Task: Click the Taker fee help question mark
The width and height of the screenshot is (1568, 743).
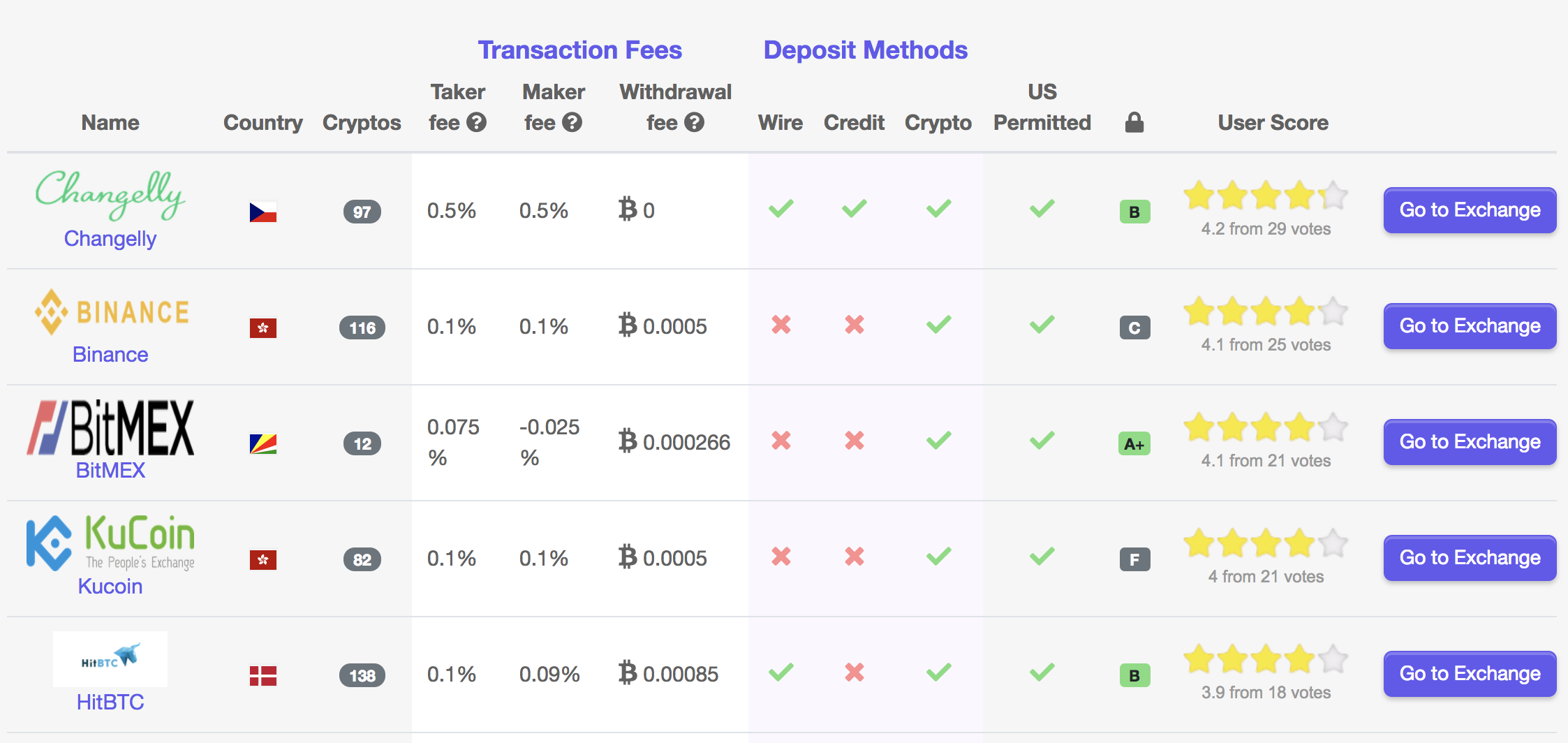Action: click(x=477, y=123)
